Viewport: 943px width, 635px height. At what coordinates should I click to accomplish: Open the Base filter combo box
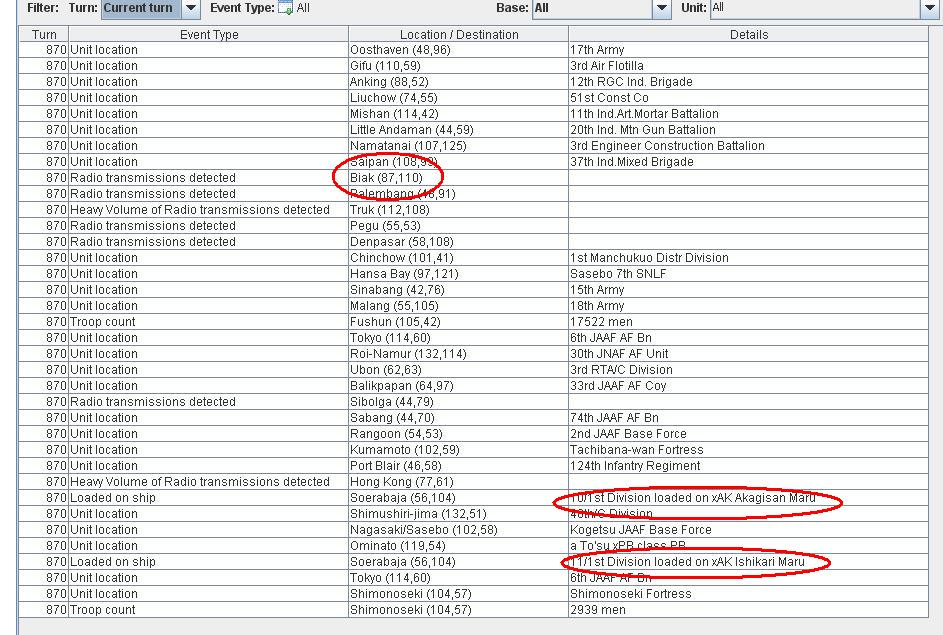pyautogui.click(x=601, y=8)
